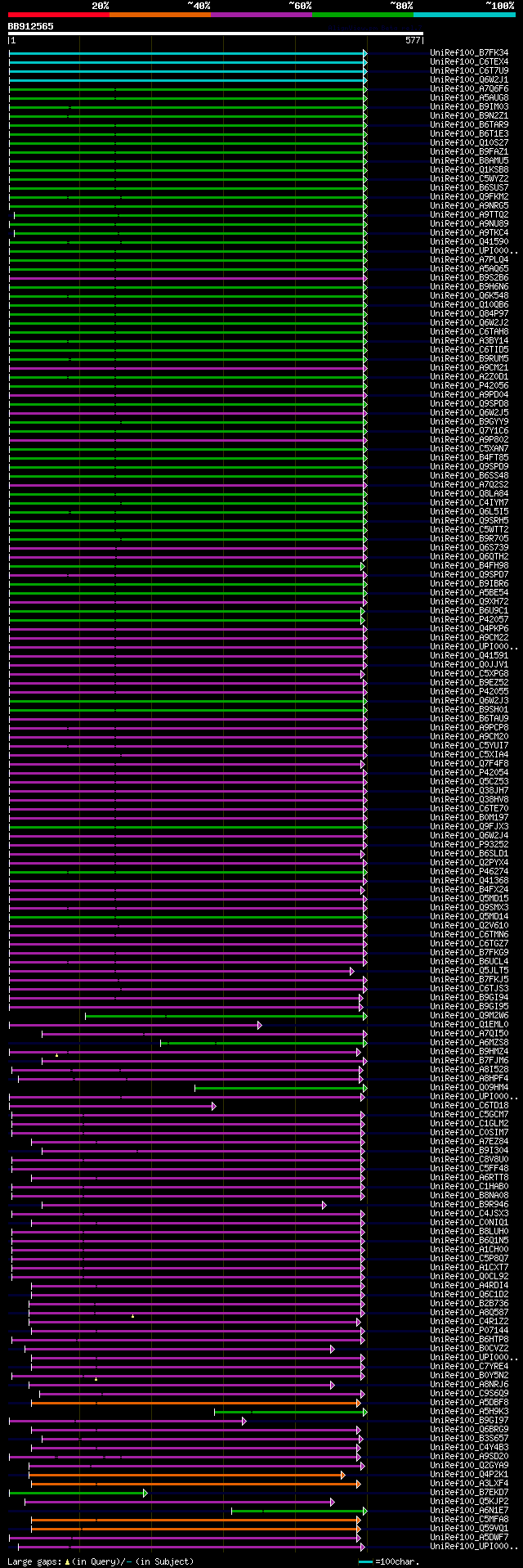The image size is (523, 1568).
Task: Select the UniRef100_B9IMO3 label
Action: click(x=469, y=106)
